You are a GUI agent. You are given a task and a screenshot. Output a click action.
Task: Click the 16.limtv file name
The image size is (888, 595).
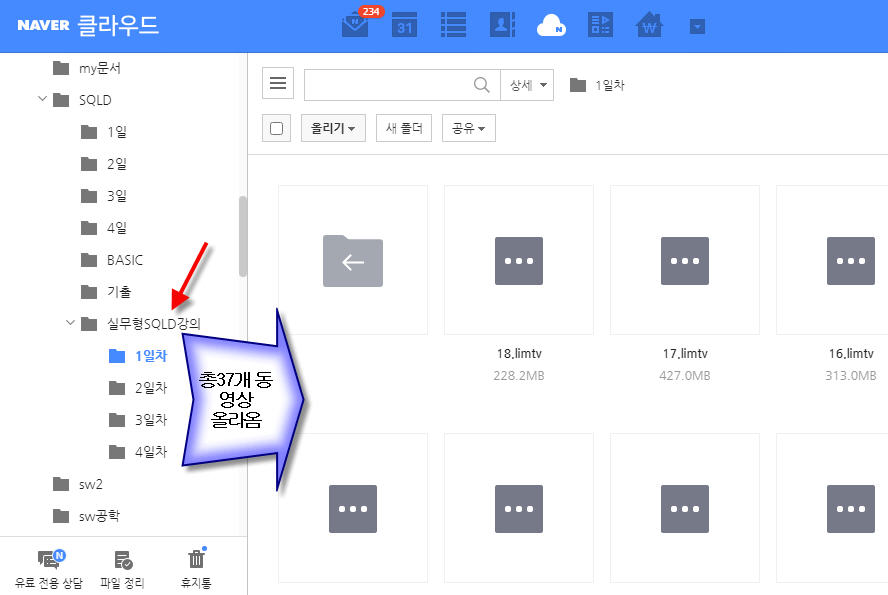pyautogui.click(x=851, y=354)
